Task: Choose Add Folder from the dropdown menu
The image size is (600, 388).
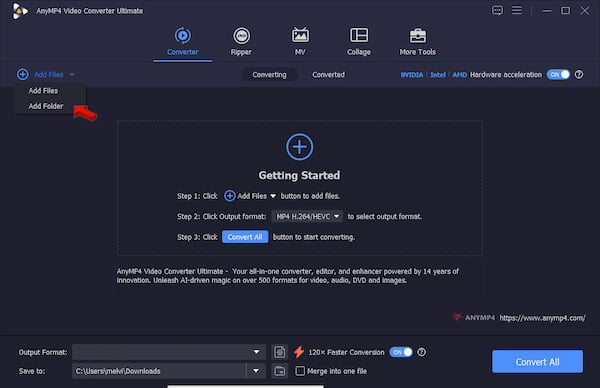Action: coord(46,106)
